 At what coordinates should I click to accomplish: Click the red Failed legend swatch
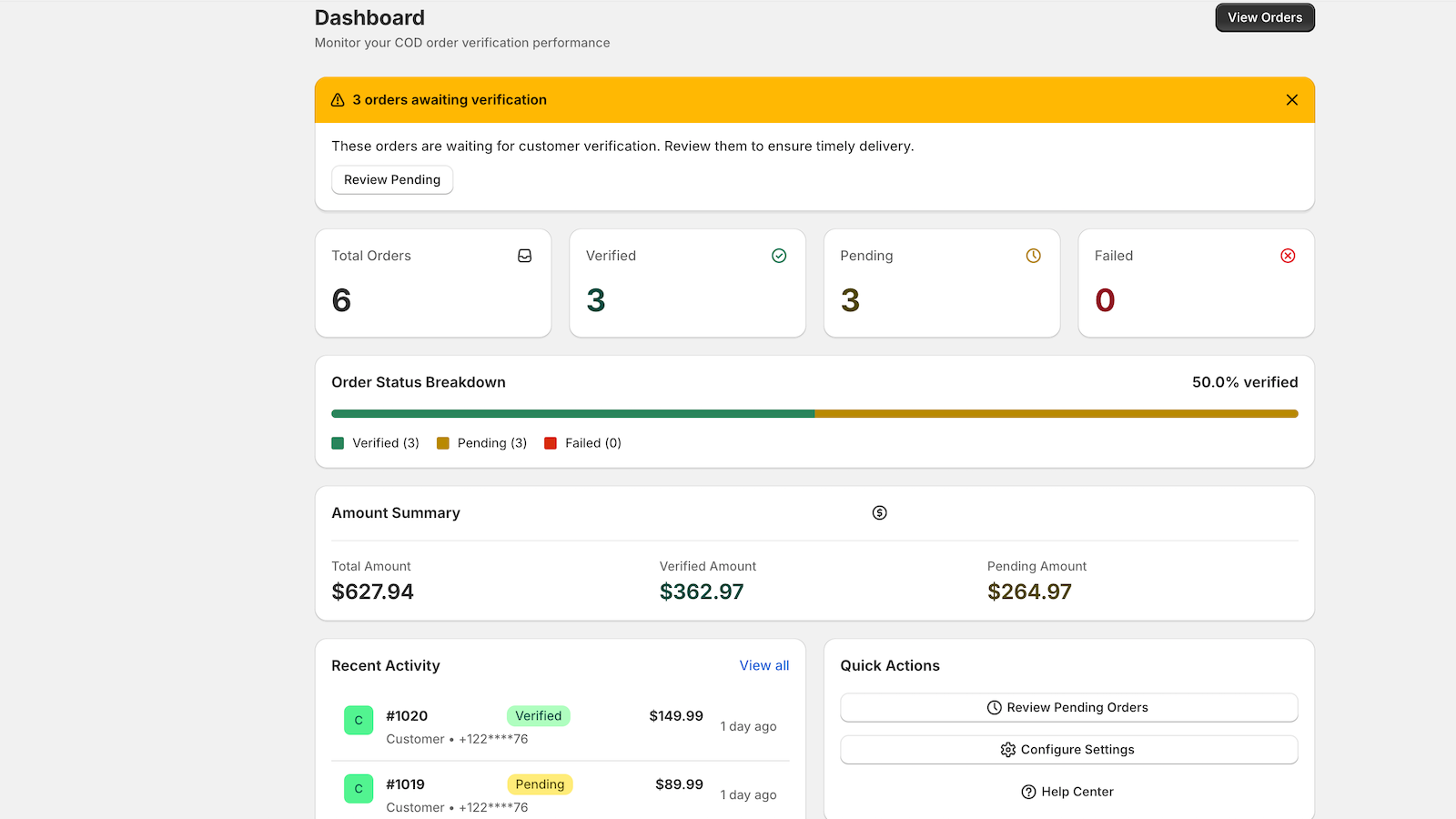click(x=551, y=443)
